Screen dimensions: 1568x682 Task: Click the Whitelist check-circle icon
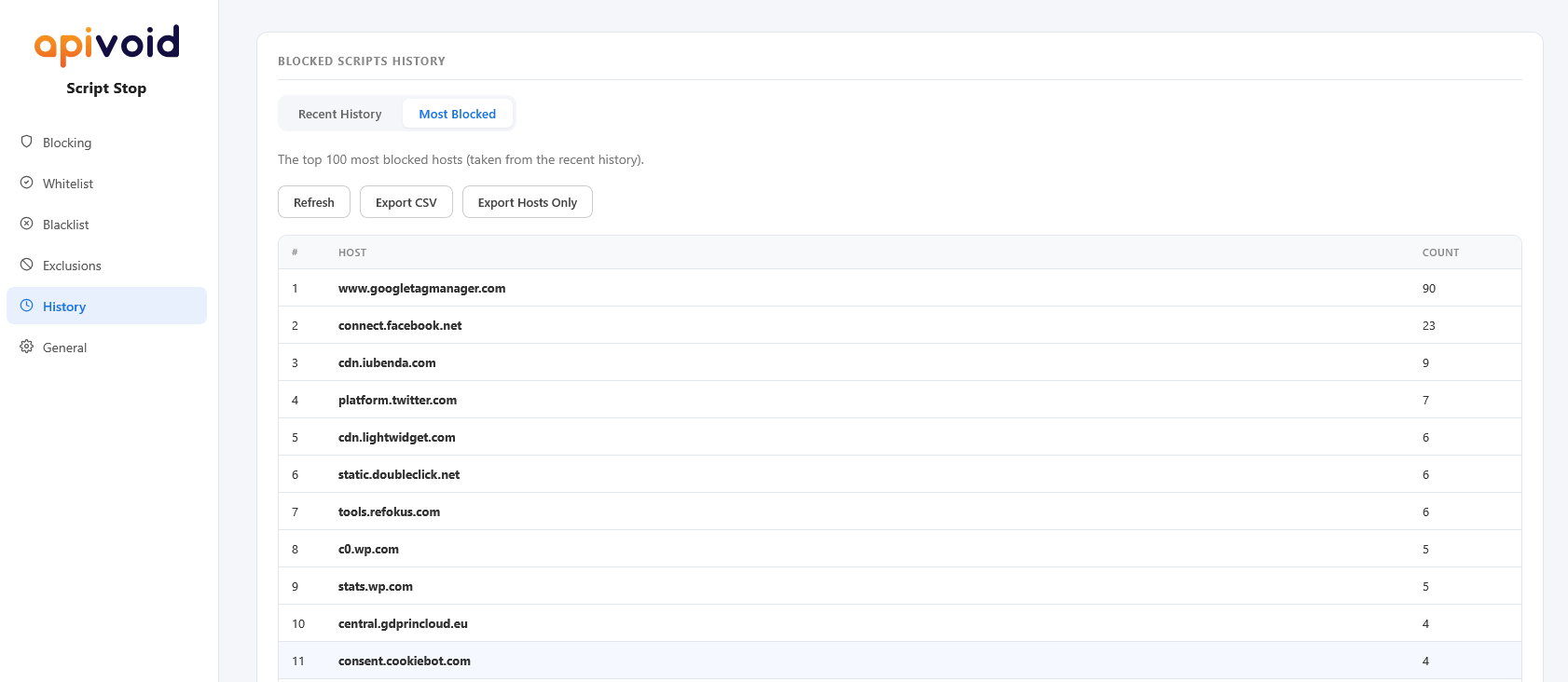coord(26,183)
